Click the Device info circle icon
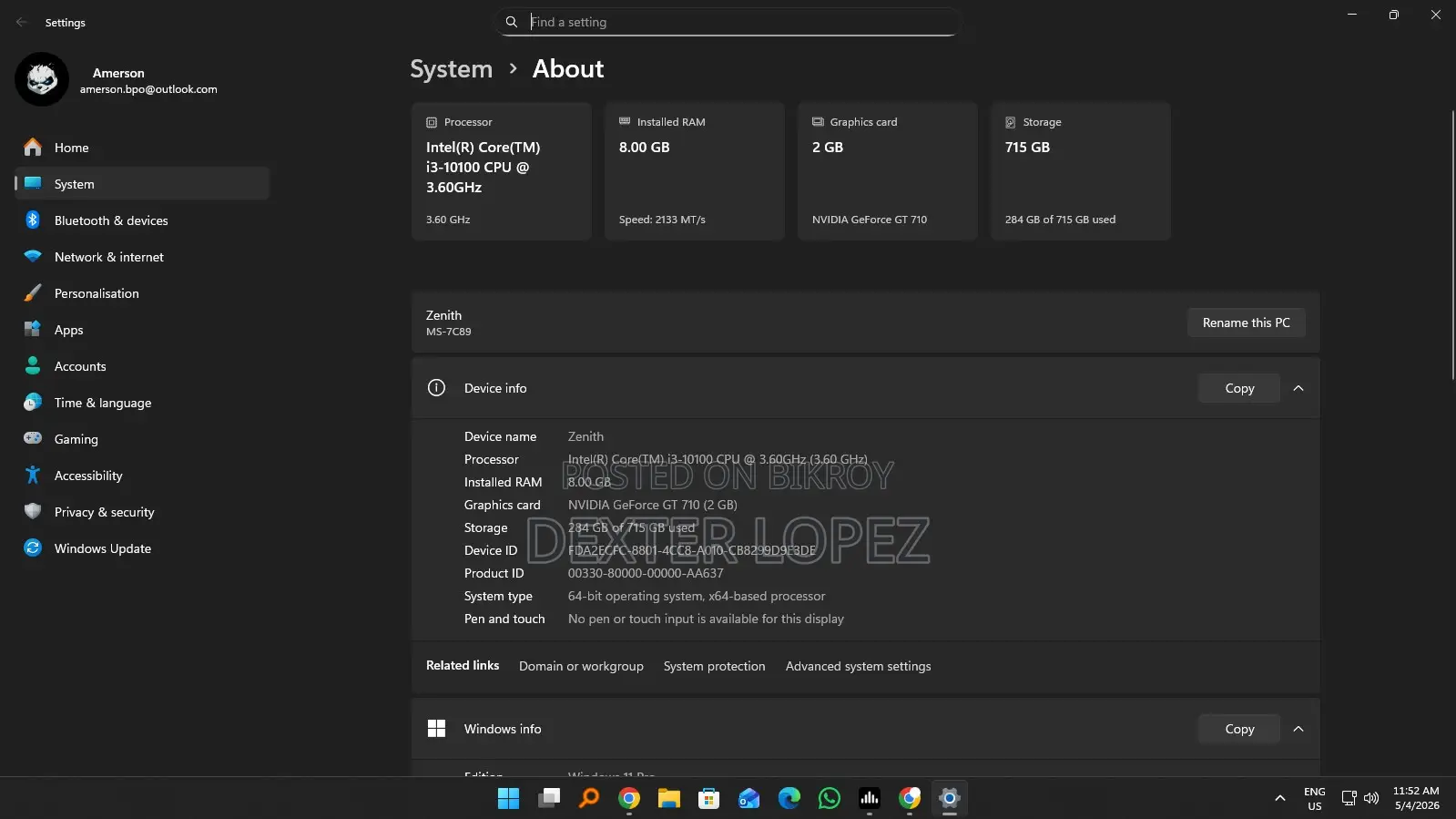The width and height of the screenshot is (1456, 819). [436, 388]
